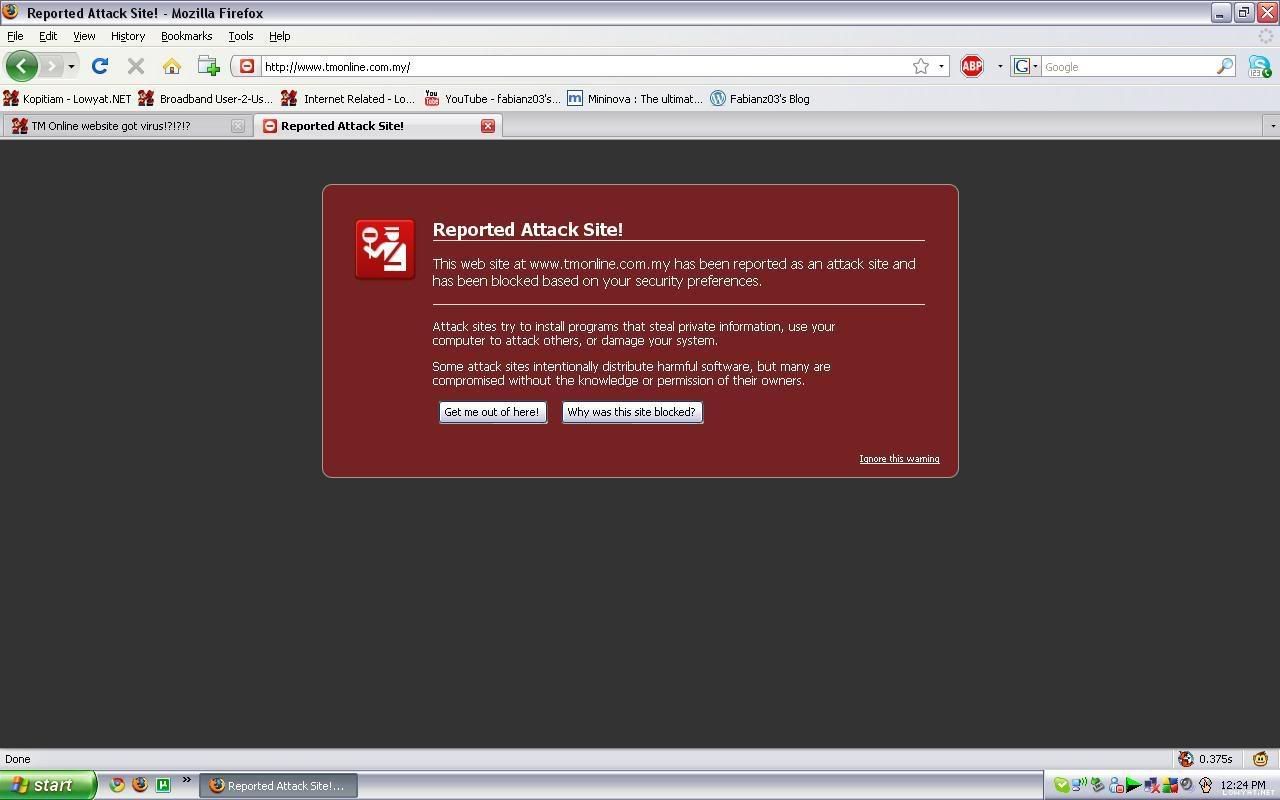This screenshot has width=1280, height=800.
Task: Launch Firefox from the quick launch bar
Action: [x=140, y=785]
